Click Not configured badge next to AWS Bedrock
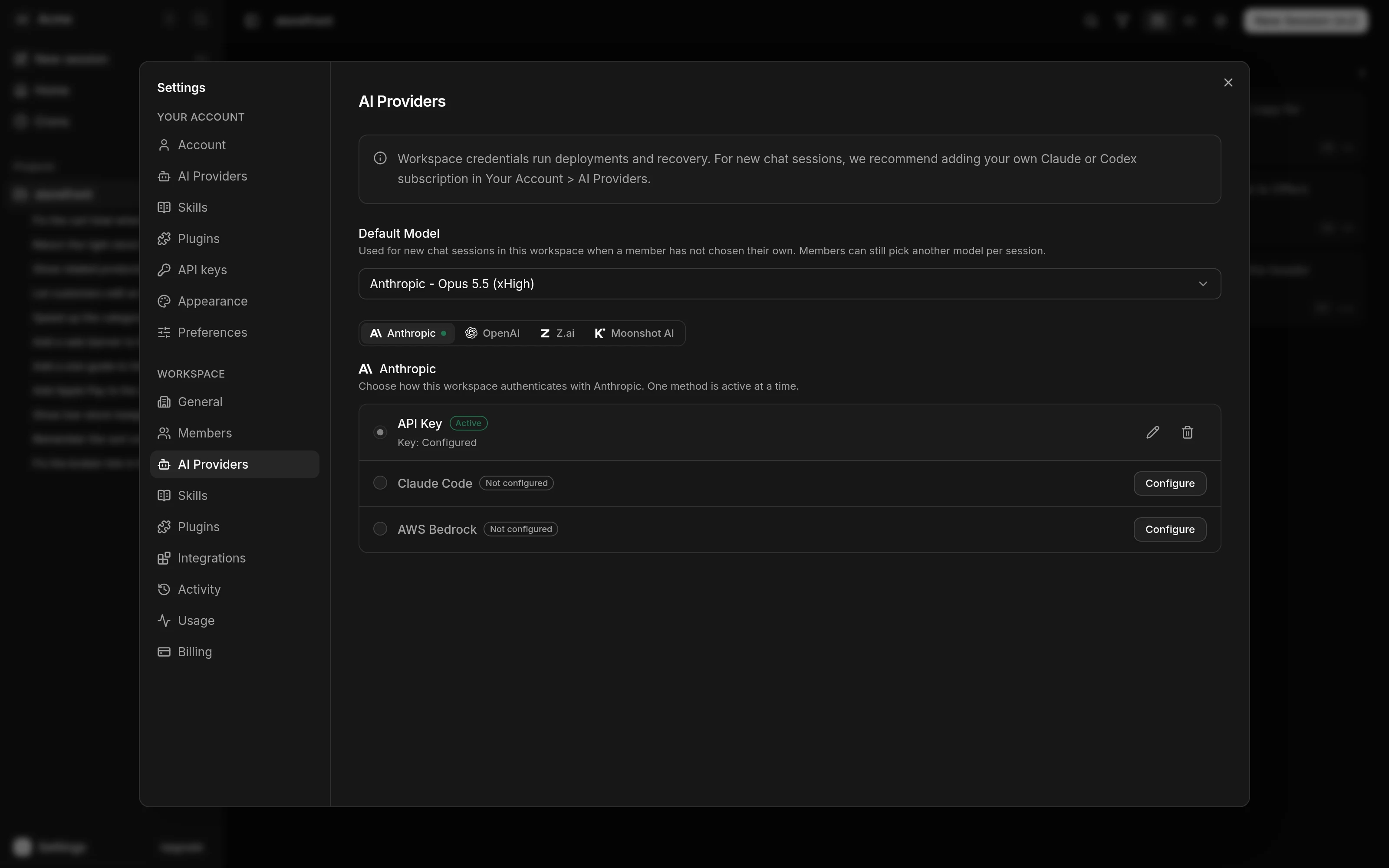This screenshot has width=1389, height=868. (x=520, y=529)
